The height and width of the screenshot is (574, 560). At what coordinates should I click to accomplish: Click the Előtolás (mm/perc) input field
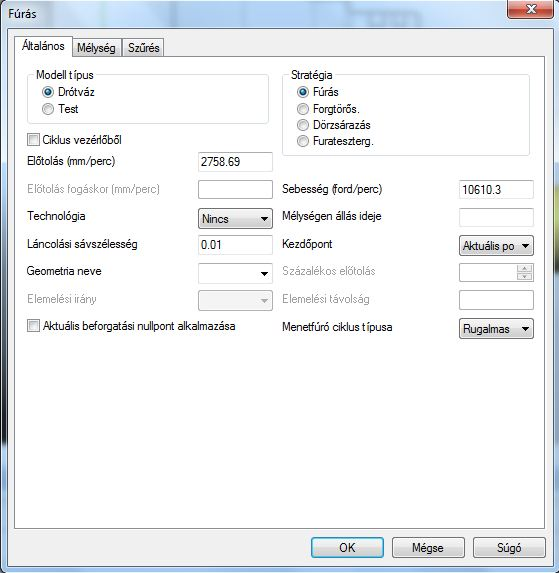pyautogui.click(x=235, y=162)
